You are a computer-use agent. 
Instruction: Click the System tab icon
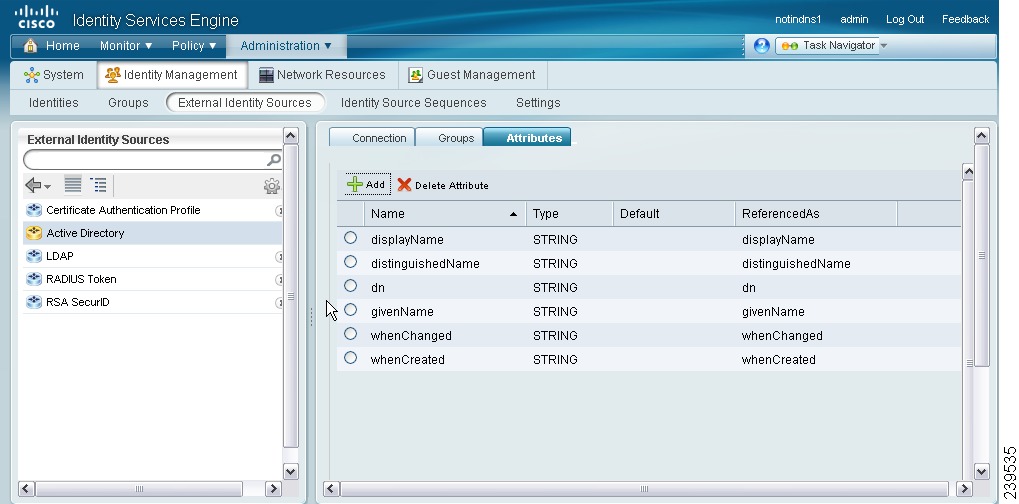(31, 75)
